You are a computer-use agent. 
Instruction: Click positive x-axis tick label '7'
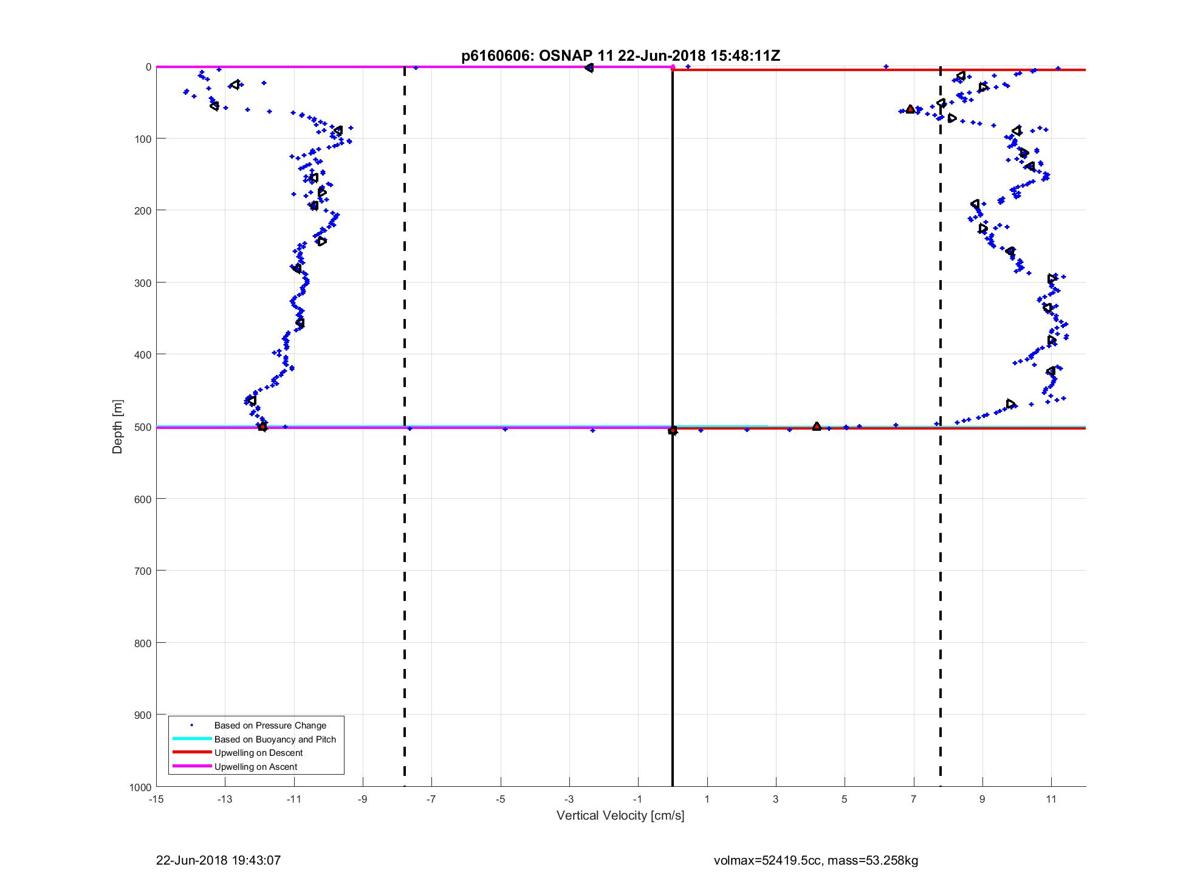914,799
